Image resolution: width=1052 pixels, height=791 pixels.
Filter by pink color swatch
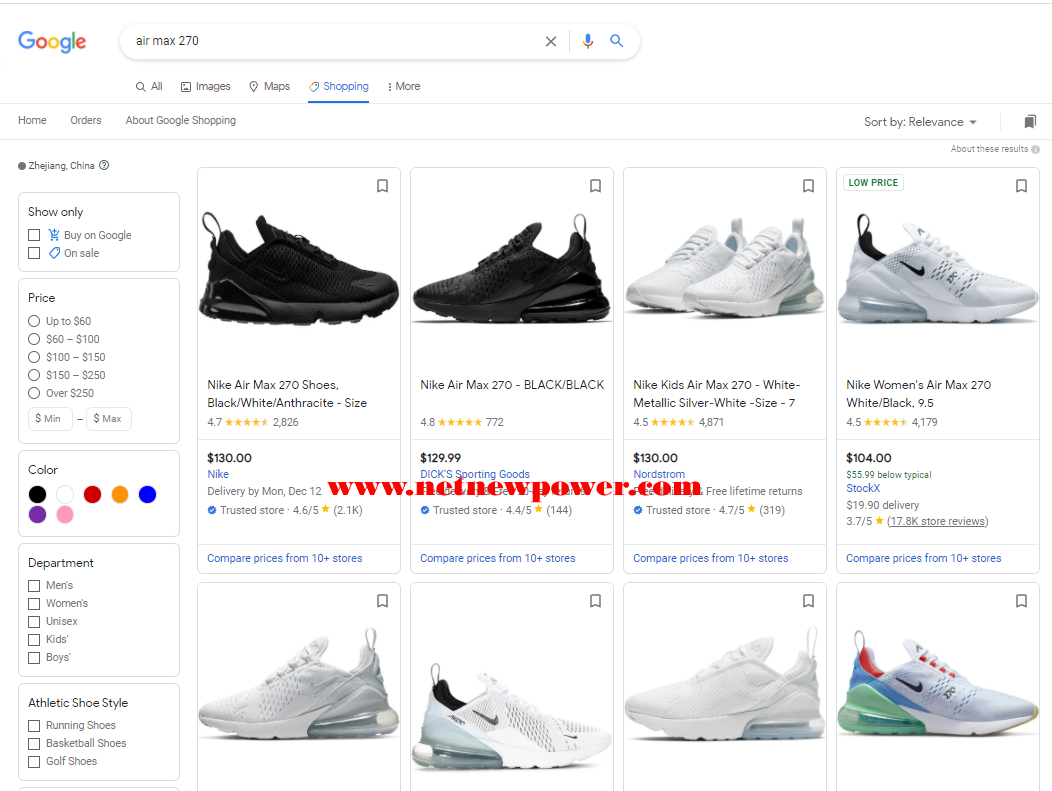tap(65, 515)
